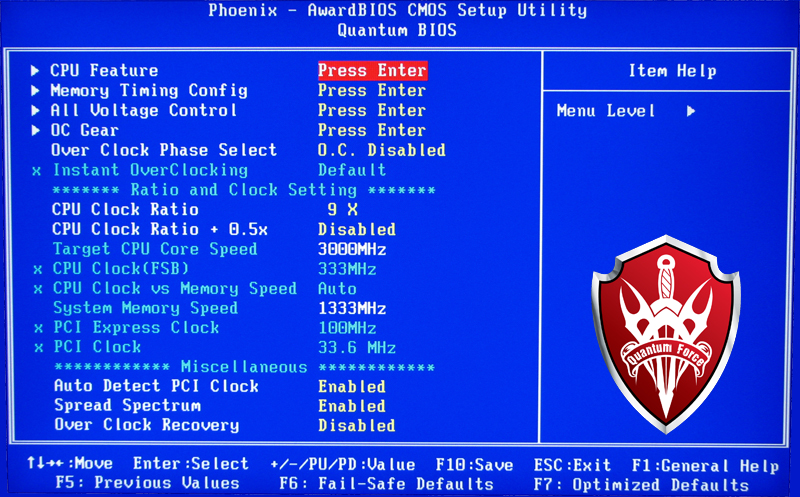This screenshot has width=800, height=497.
Task: Open the OC Gear submenu
Action: point(85,131)
